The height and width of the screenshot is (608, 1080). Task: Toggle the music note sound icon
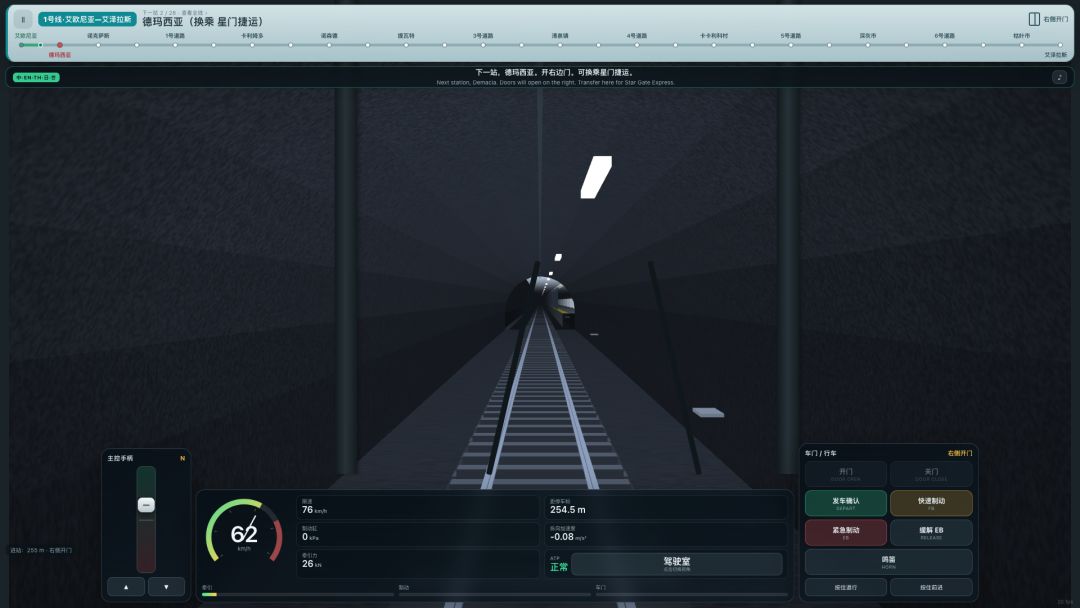[x=1059, y=77]
